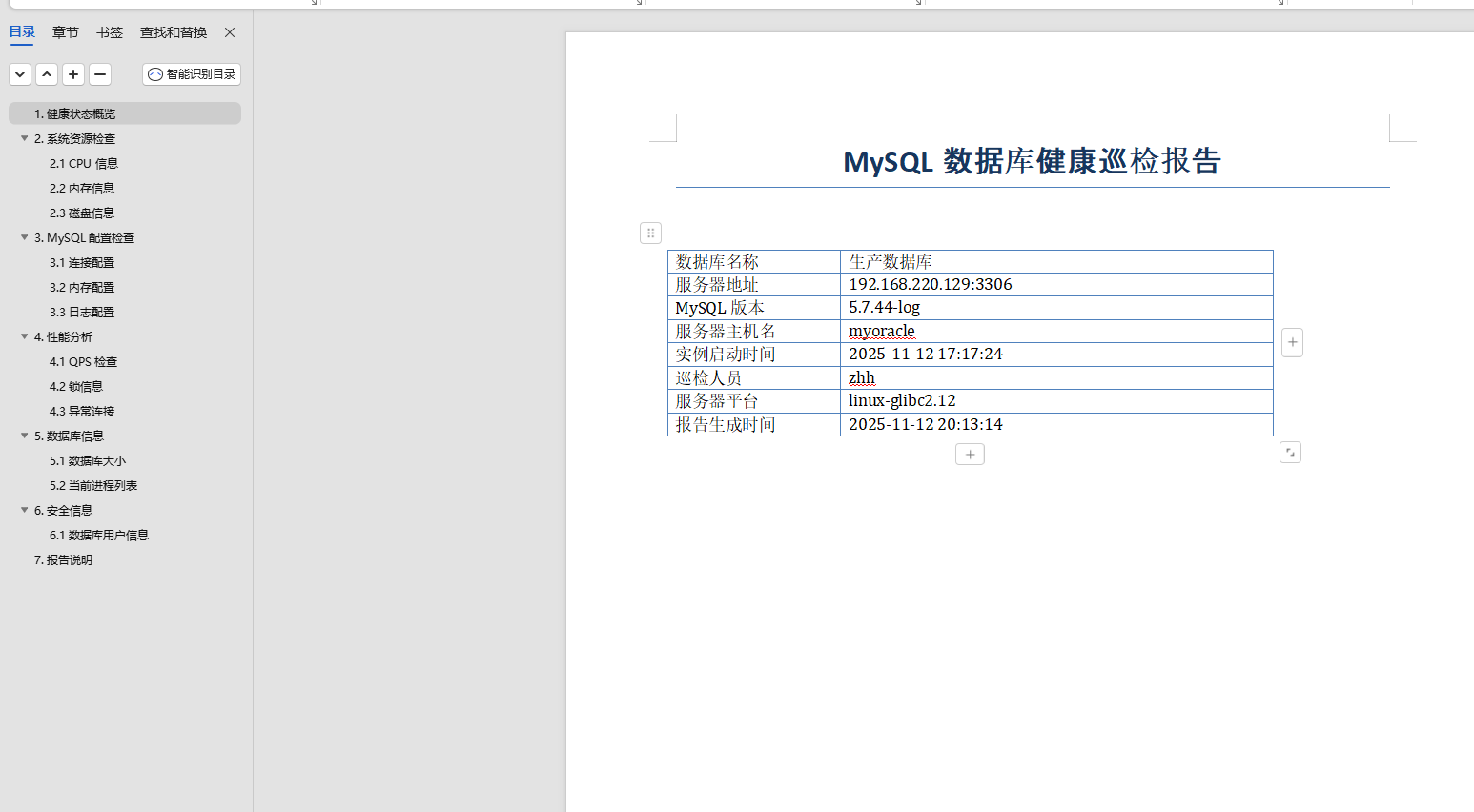Go to 4. 性能分析 heading
The width and height of the screenshot is (1474, 812).
point(64,337)
